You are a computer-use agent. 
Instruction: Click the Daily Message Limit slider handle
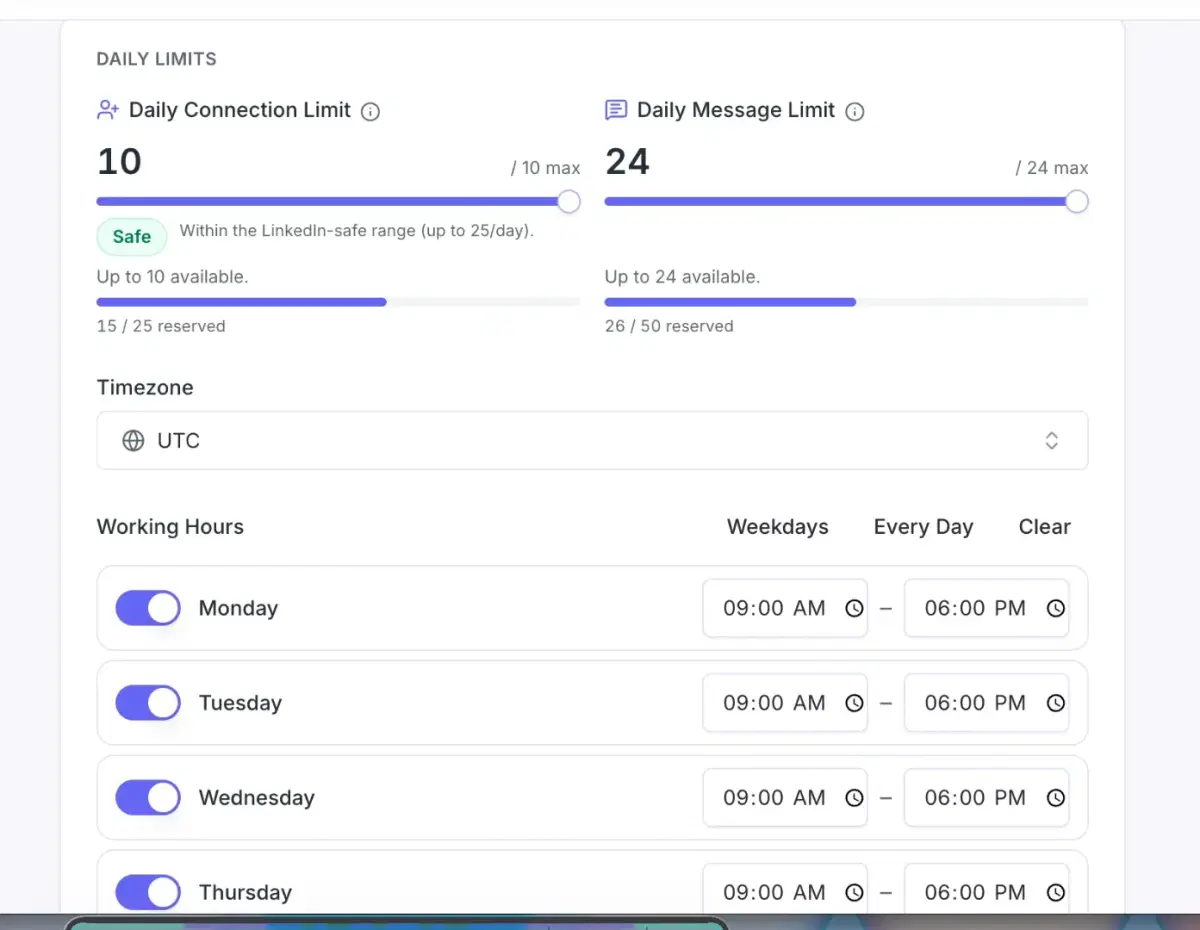coord(1077,202)
